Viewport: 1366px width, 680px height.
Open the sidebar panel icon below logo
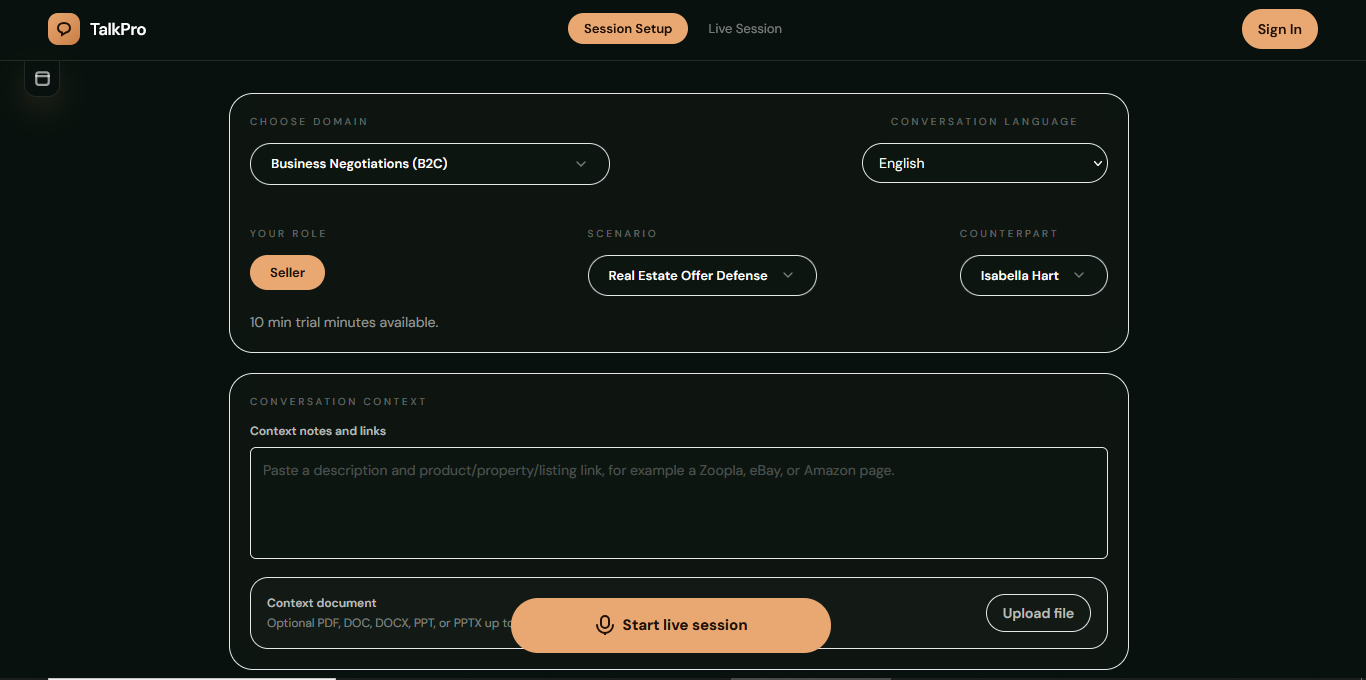(42, 78)
